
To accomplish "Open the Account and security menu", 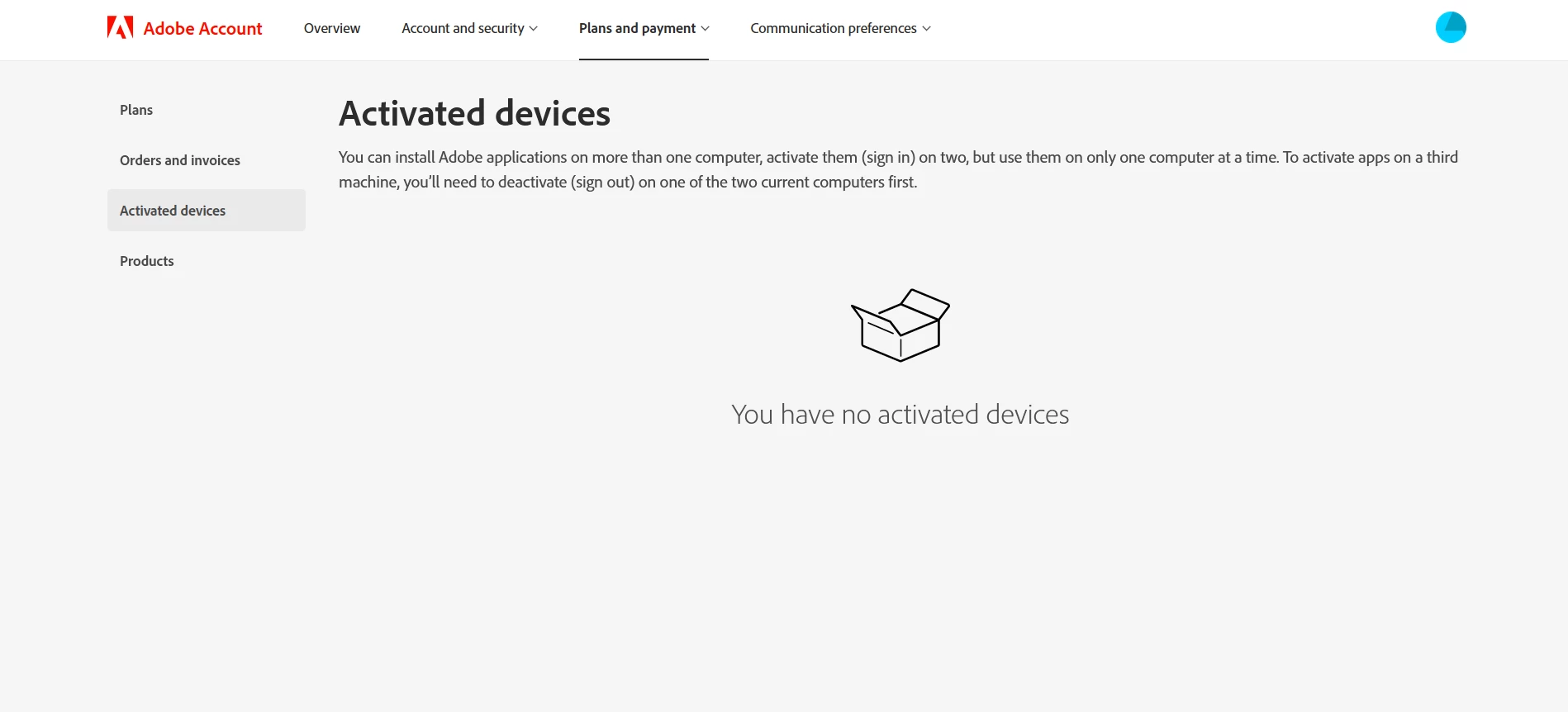I will (469, 28).
